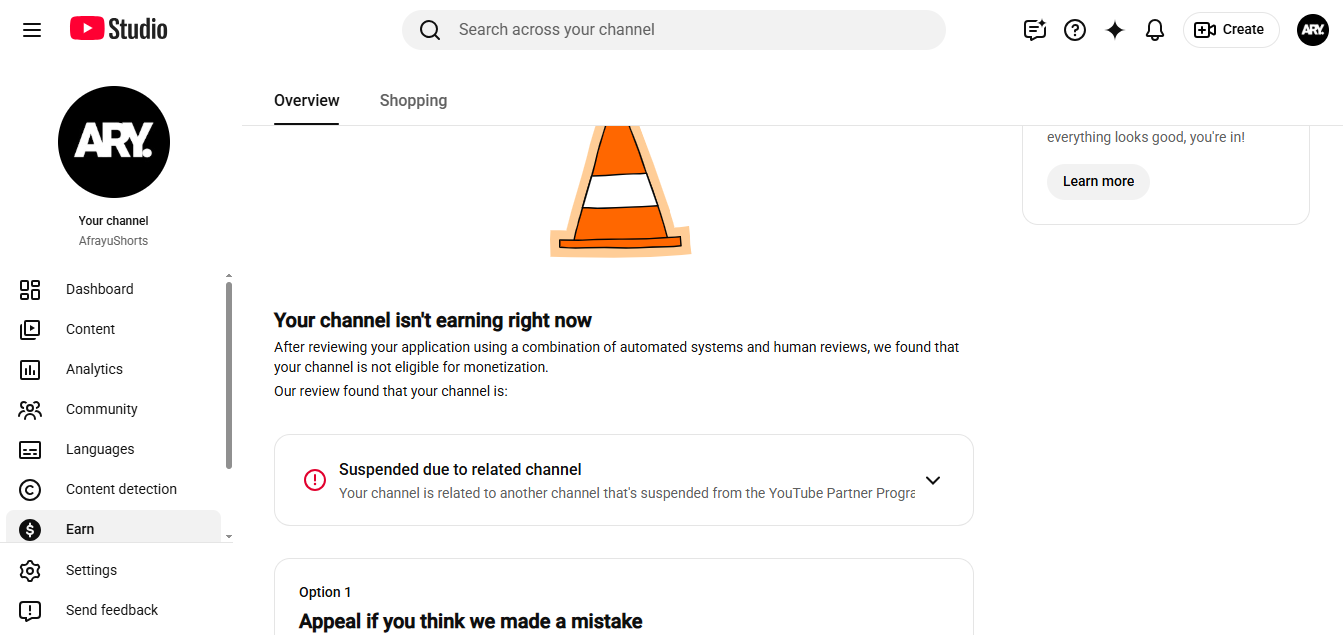Select the Content detection copyright icon
The height and width of the screenshot is (635, 1343).
point(30,490)
